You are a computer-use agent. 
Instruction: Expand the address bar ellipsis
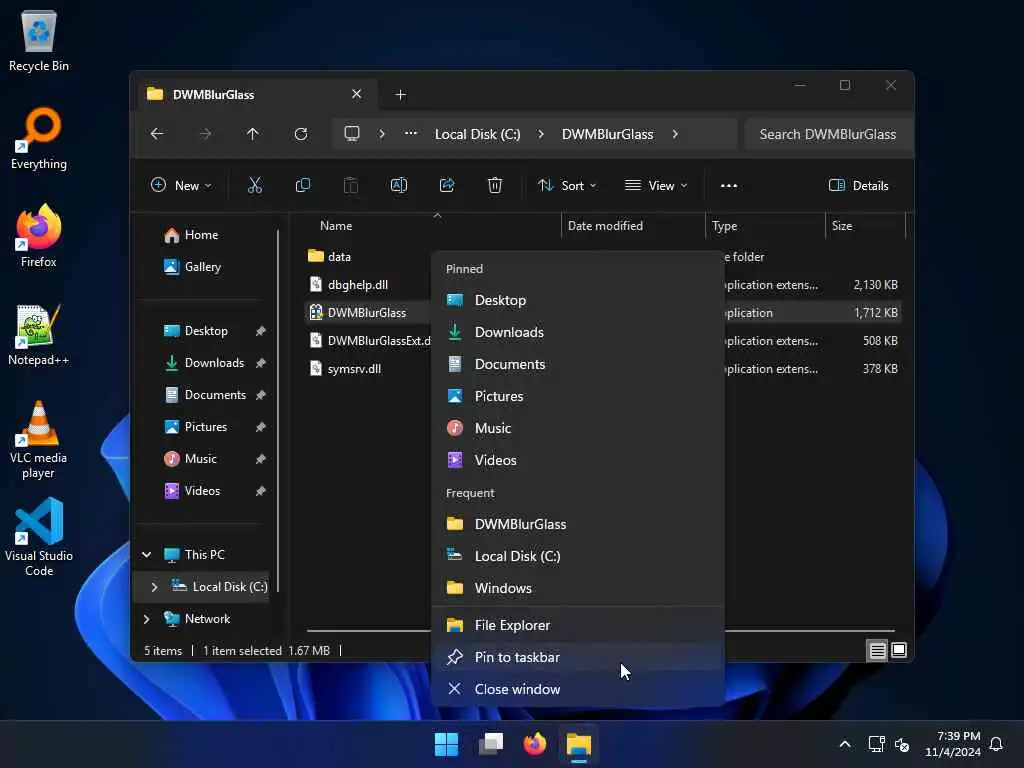point(411,134)
